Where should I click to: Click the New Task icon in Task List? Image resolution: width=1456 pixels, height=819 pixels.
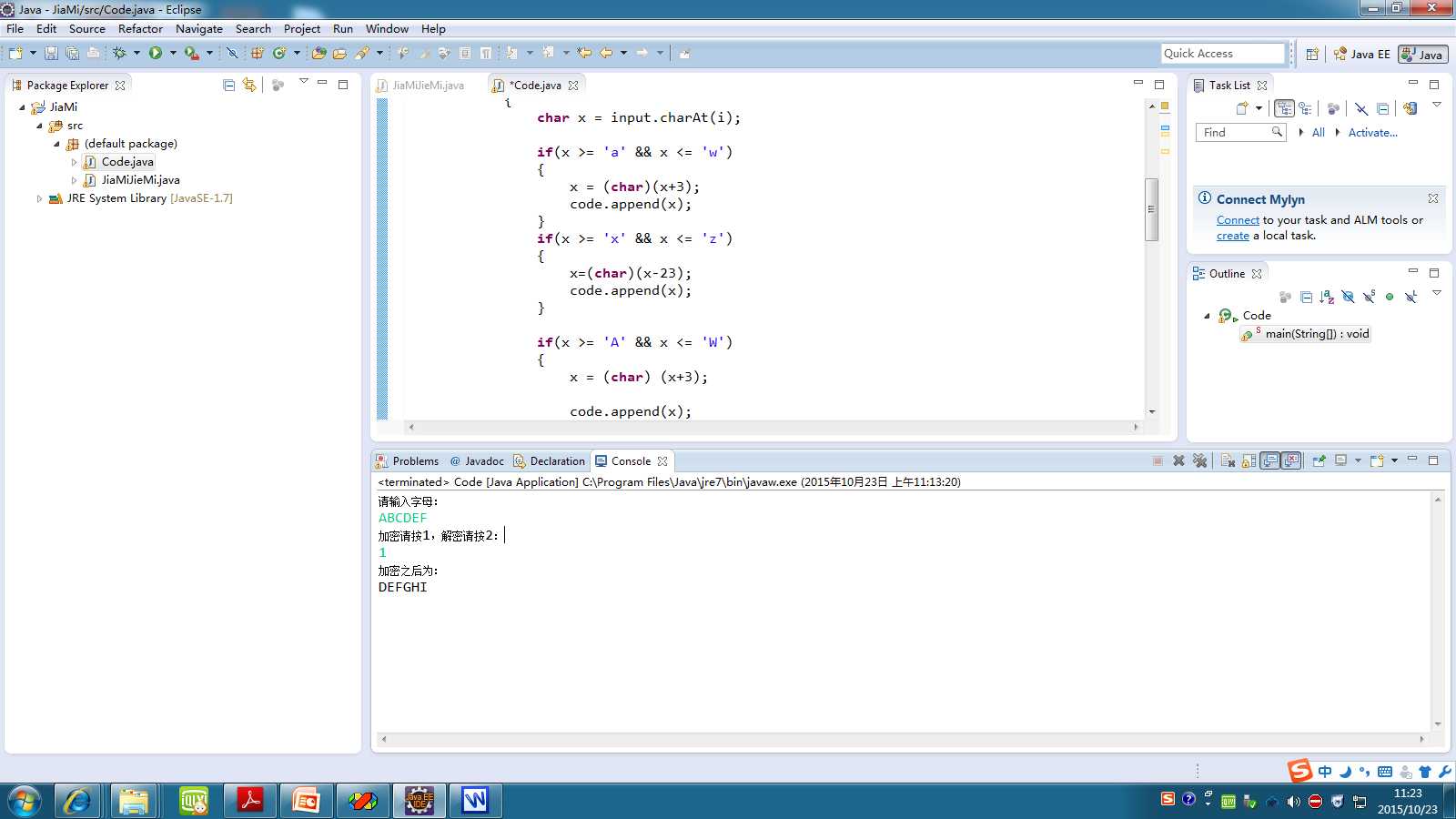tap(1242, 108)
